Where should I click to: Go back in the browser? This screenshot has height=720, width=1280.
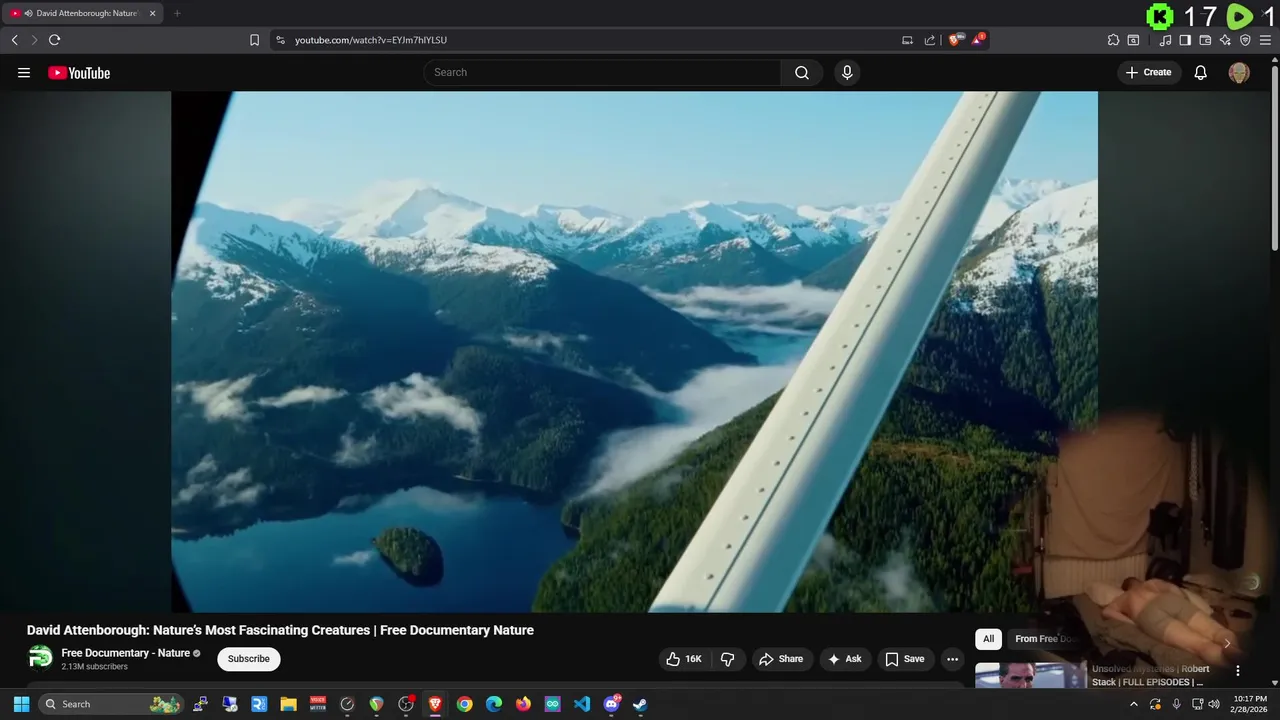click(14, 40)
